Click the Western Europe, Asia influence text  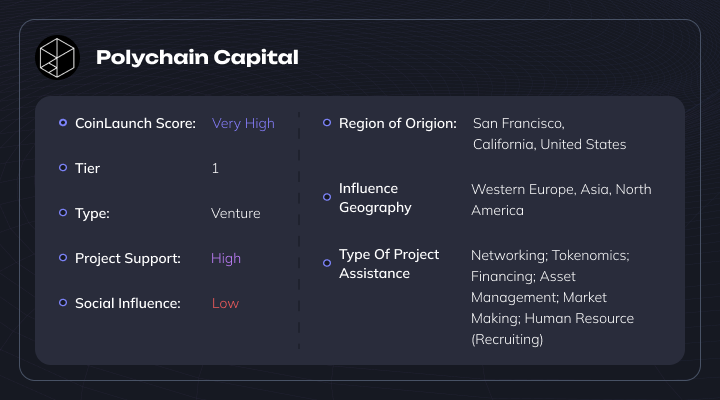tap(561, 200)
